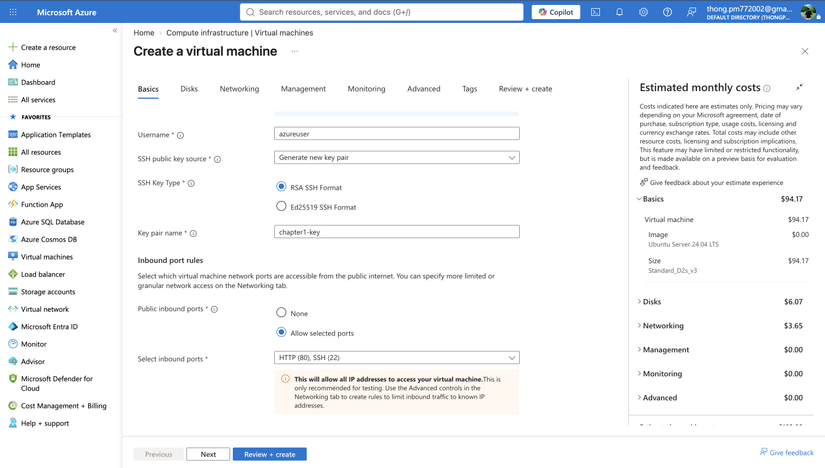Expand the Management cost section
Image resolution: width=825 pixels, height=468 pixels.
coord(639,350)
